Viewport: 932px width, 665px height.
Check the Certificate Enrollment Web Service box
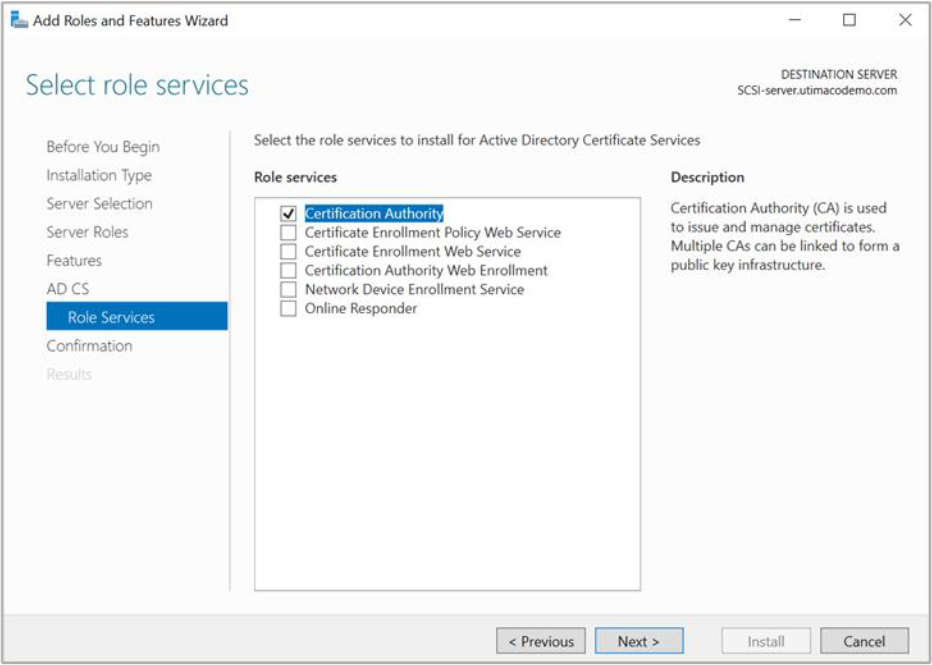[x=289, y=252]
